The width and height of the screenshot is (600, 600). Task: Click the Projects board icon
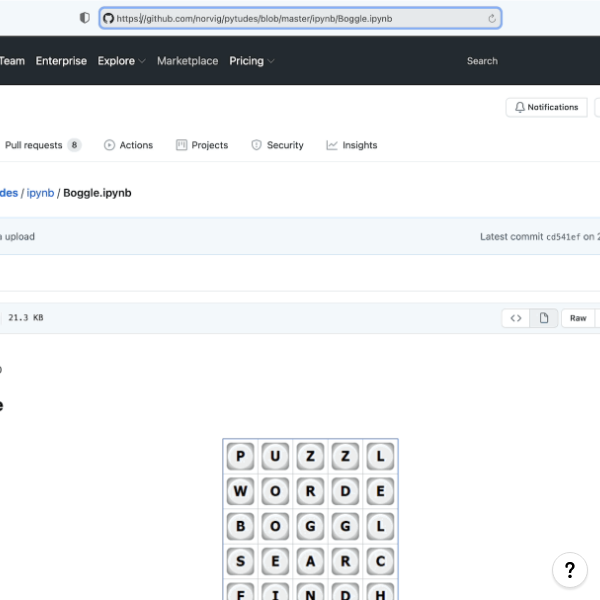[x=181, y=145]
